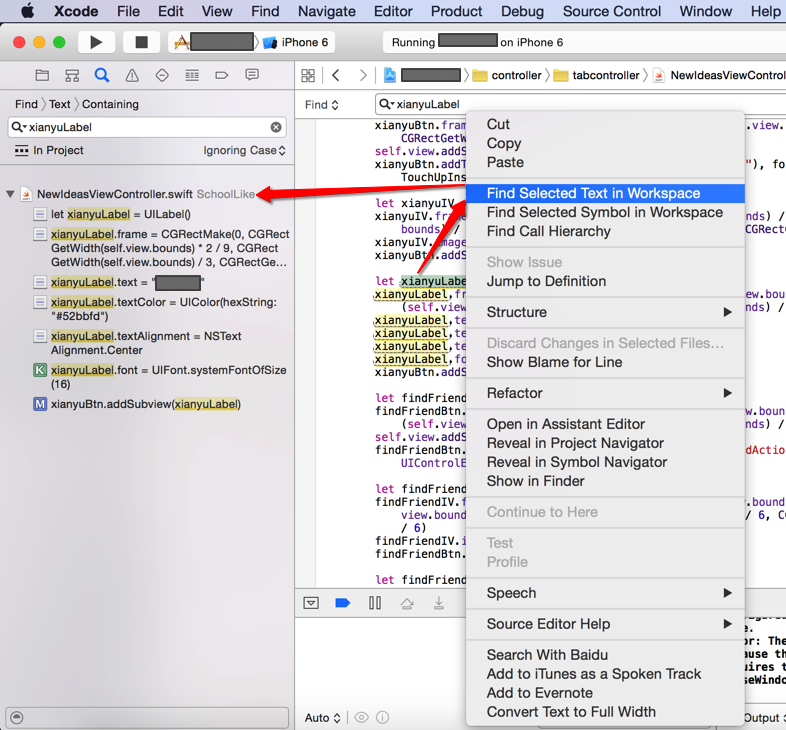Open the Product menu
The height and width of the screenshot is (730, 786).
[x=456, y=11]
